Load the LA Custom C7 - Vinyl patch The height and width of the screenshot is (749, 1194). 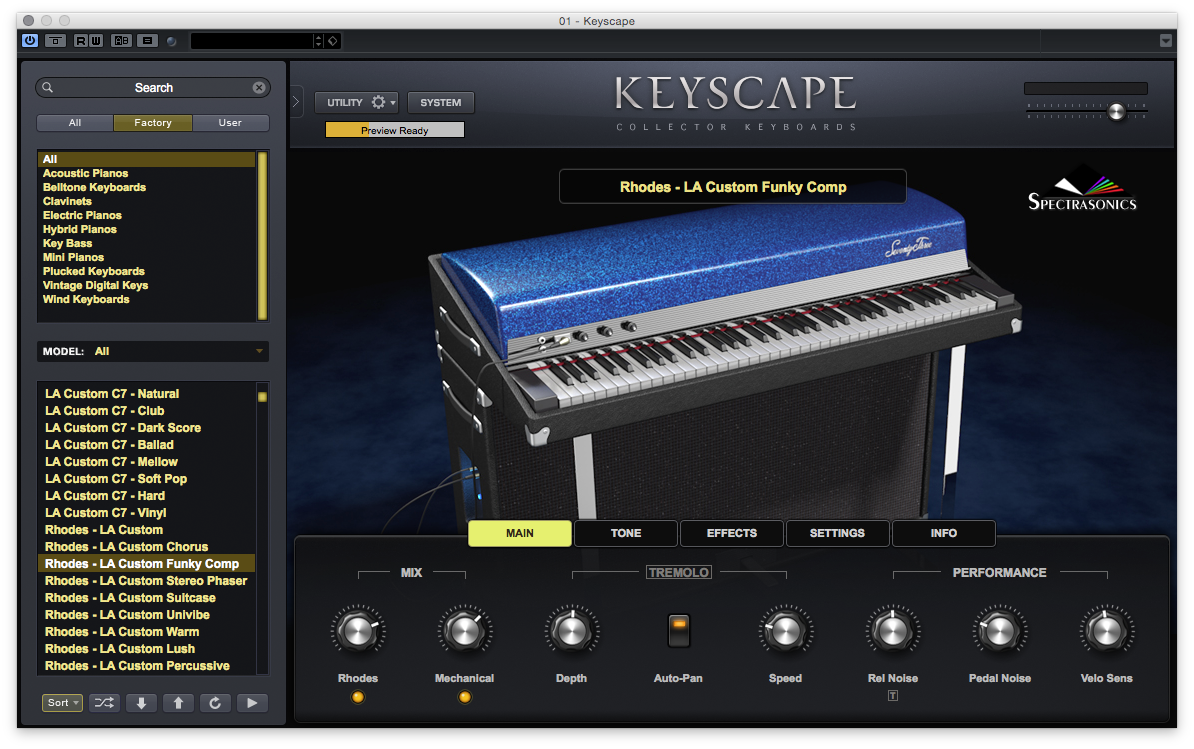(105, 513)
